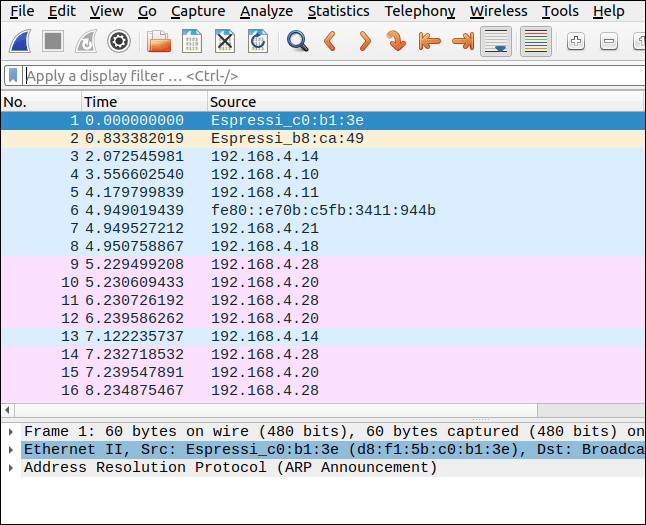This screenshot has height=525, width=646.
Task: Jump to the first packet
Action: (x=429, y=41)
